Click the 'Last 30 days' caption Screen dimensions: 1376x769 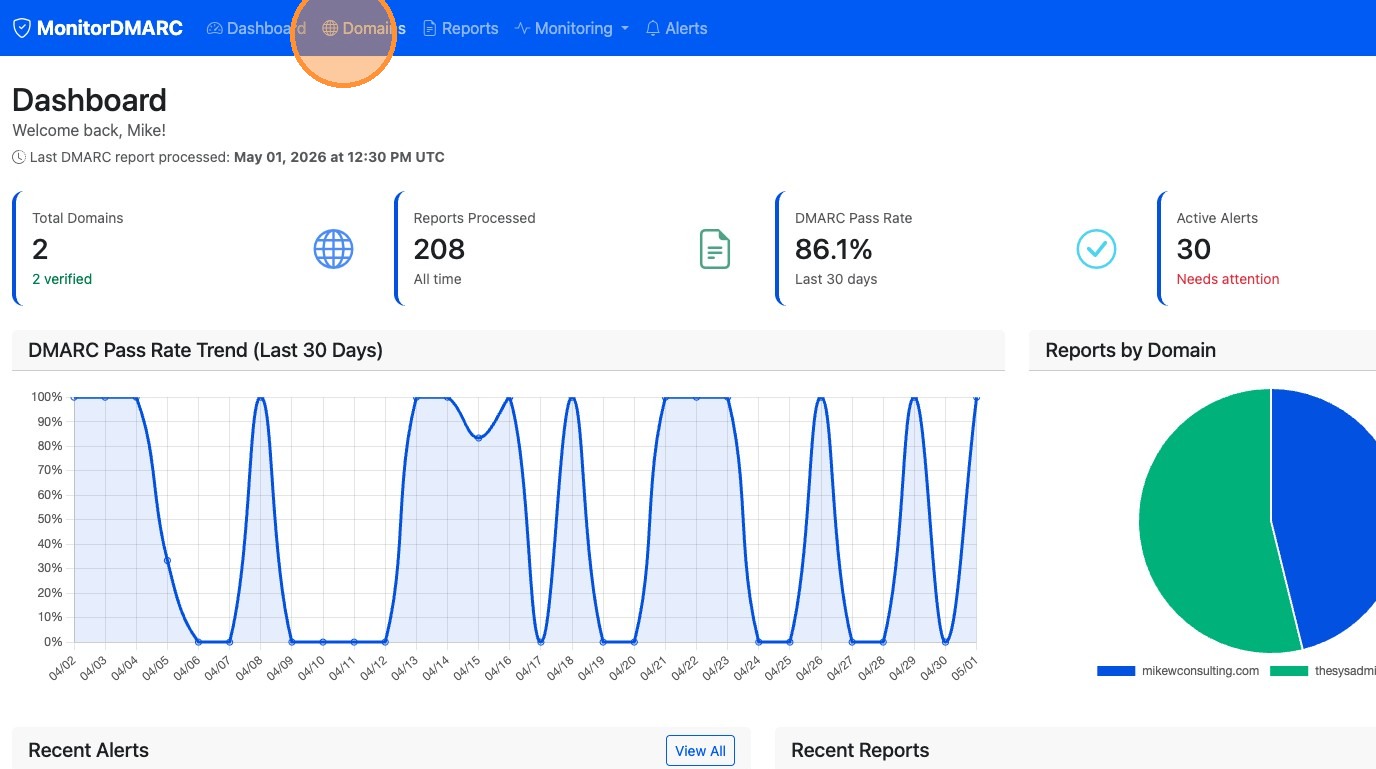click(x=836, y=279)
